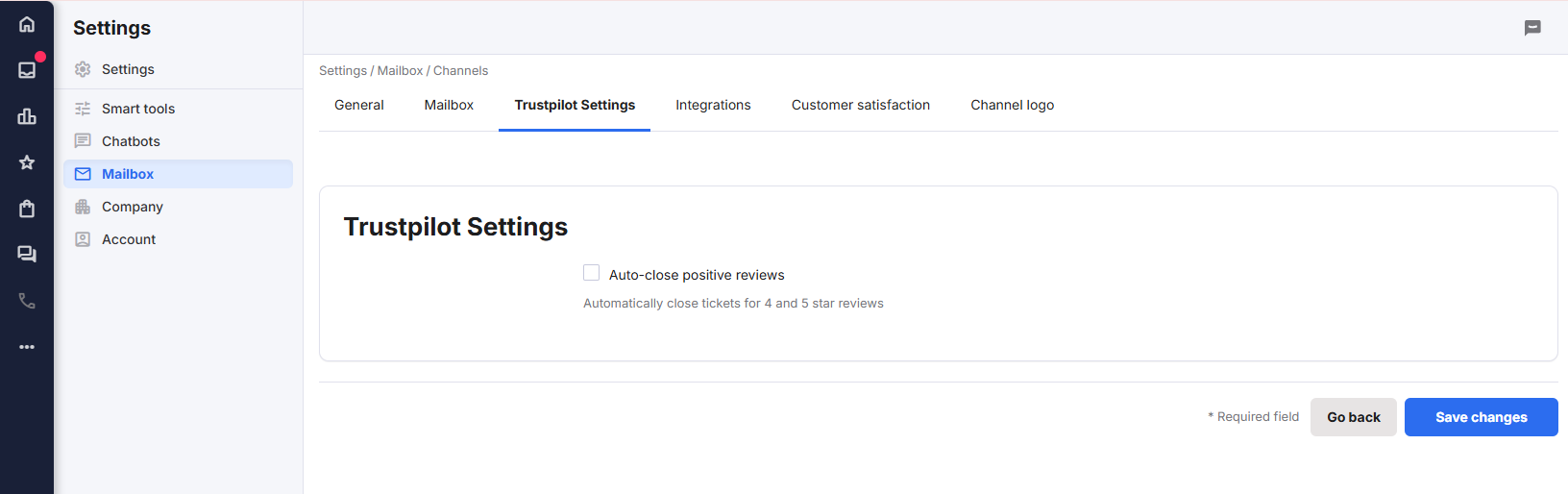
Task: Switch to the General tab
Action: (359, 105)
